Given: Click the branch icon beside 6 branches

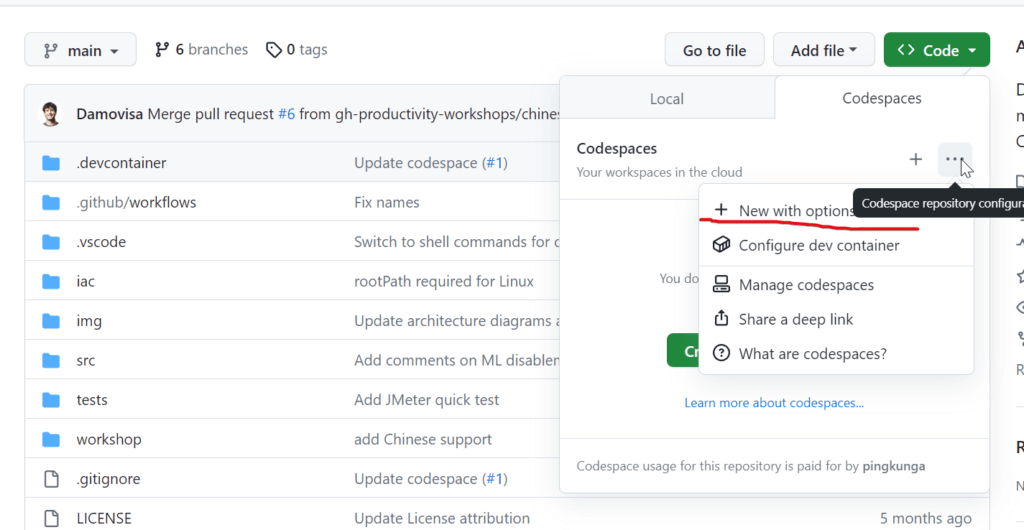Looking at the screenshot, I should pos(162,50).
